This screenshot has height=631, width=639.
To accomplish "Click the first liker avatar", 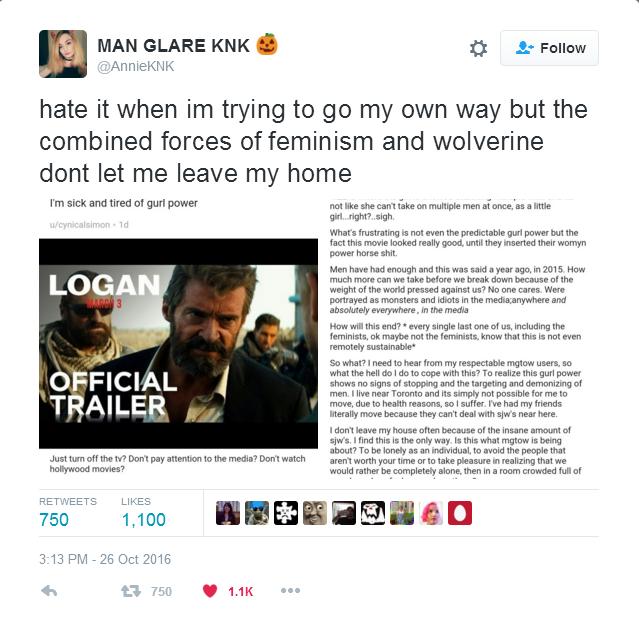I will click(228, 513).
